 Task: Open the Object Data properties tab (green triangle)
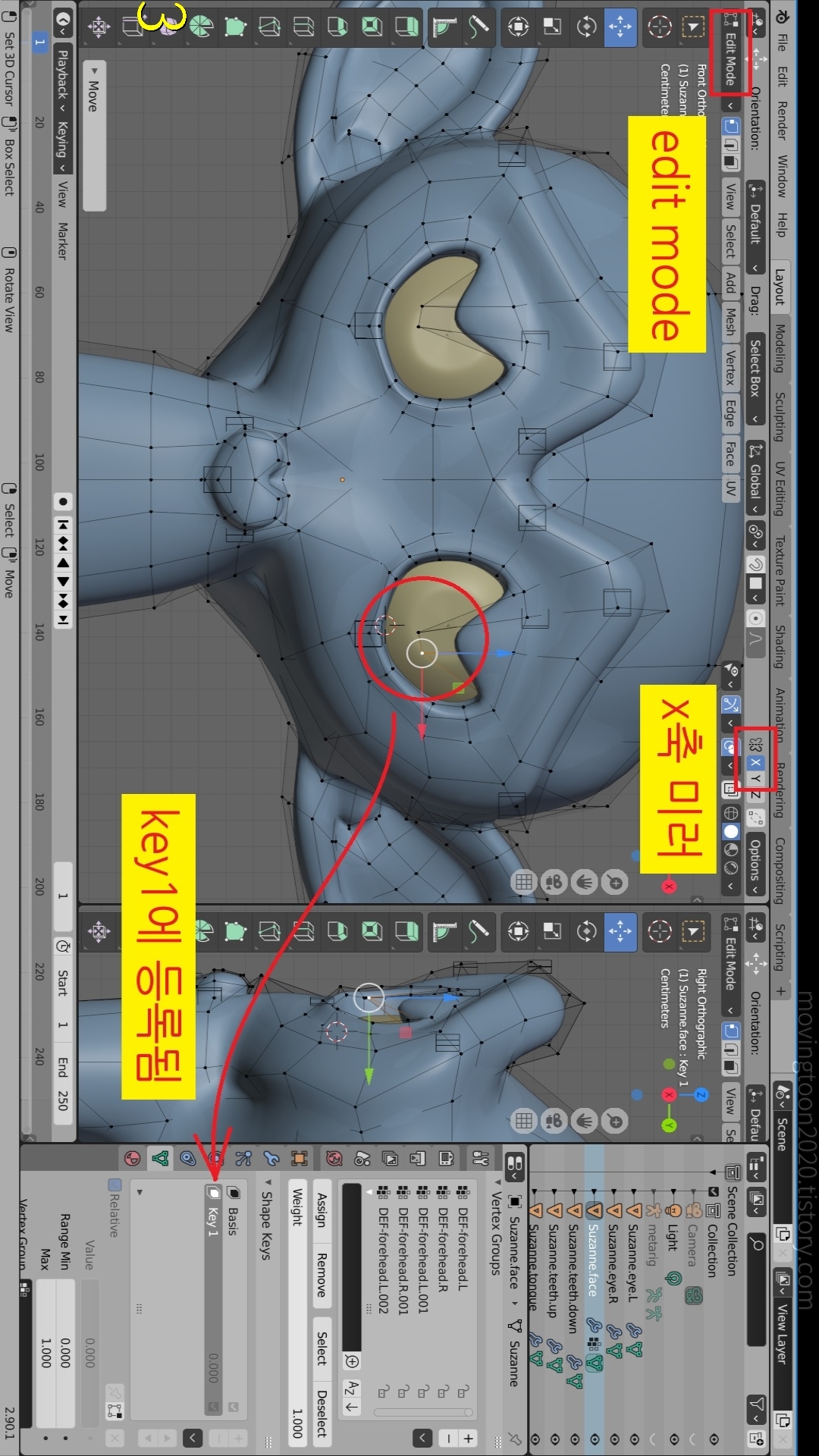[x=160, y=1158]
